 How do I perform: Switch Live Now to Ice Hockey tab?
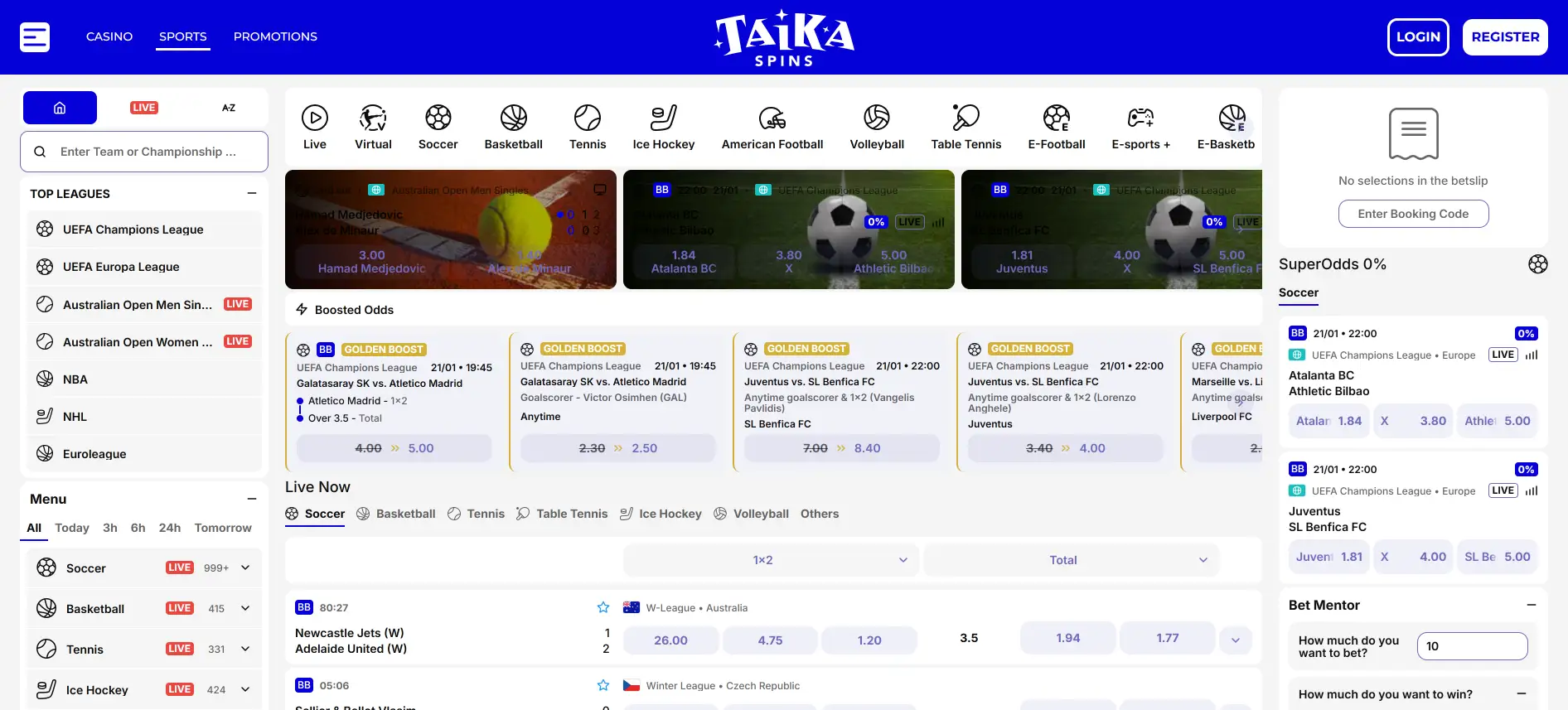click(x=661, y=514)
